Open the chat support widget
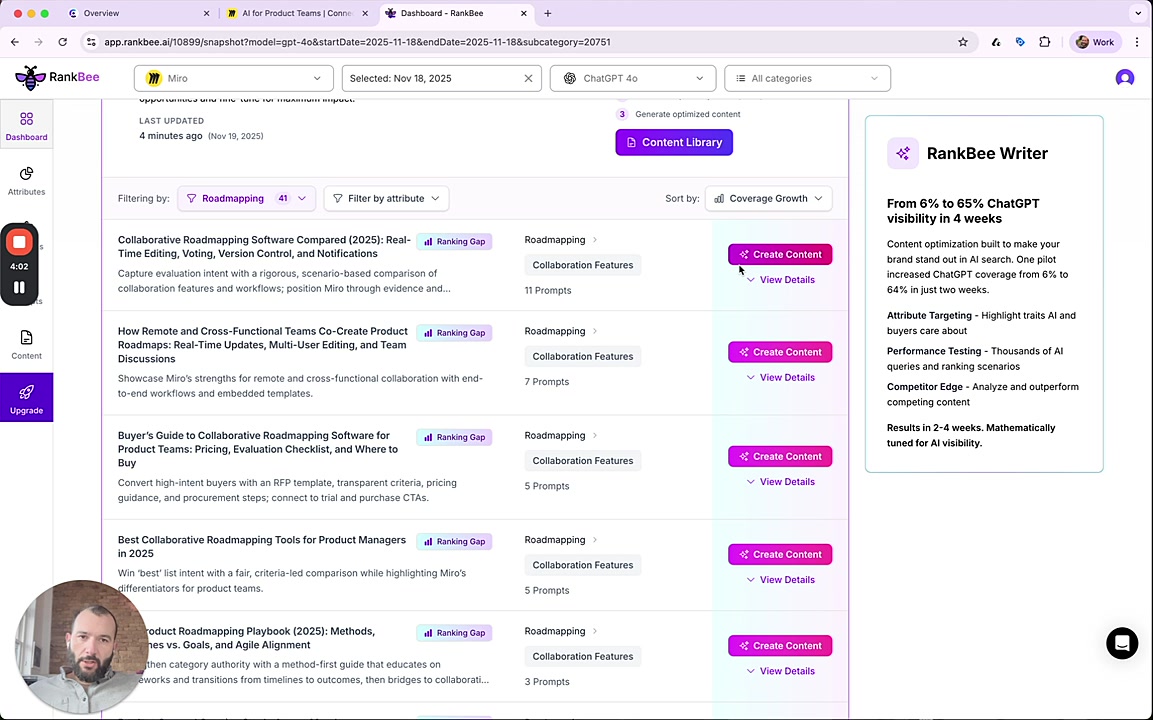The image size is (1153, 720). click(x=1122, y=643)
